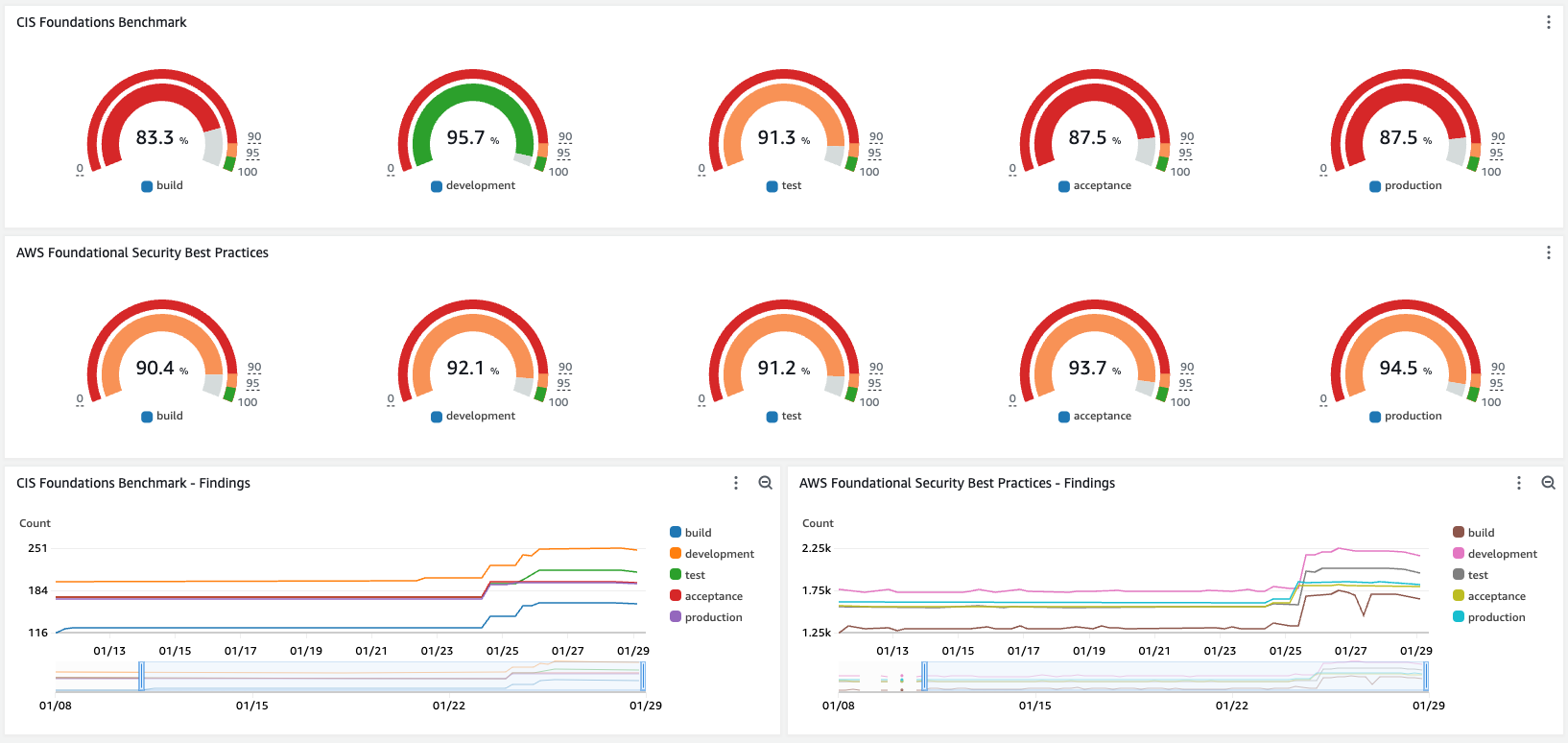This screenshot has width=1568, height=743.
Task: Click right handle of CIS Findings range selector
Action: (x=643, y=677)
